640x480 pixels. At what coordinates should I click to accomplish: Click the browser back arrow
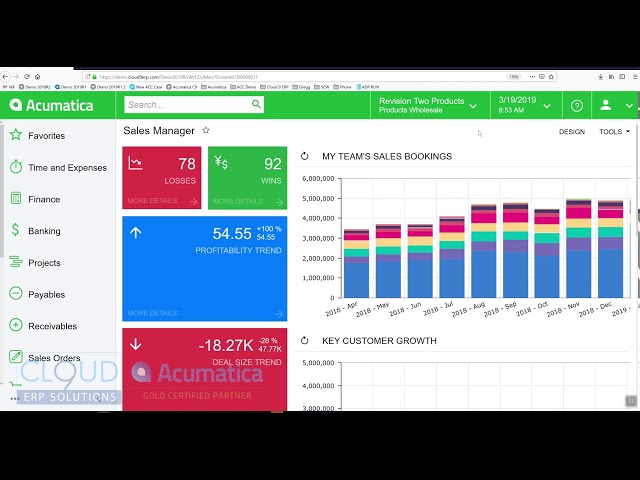pos(5,76)
